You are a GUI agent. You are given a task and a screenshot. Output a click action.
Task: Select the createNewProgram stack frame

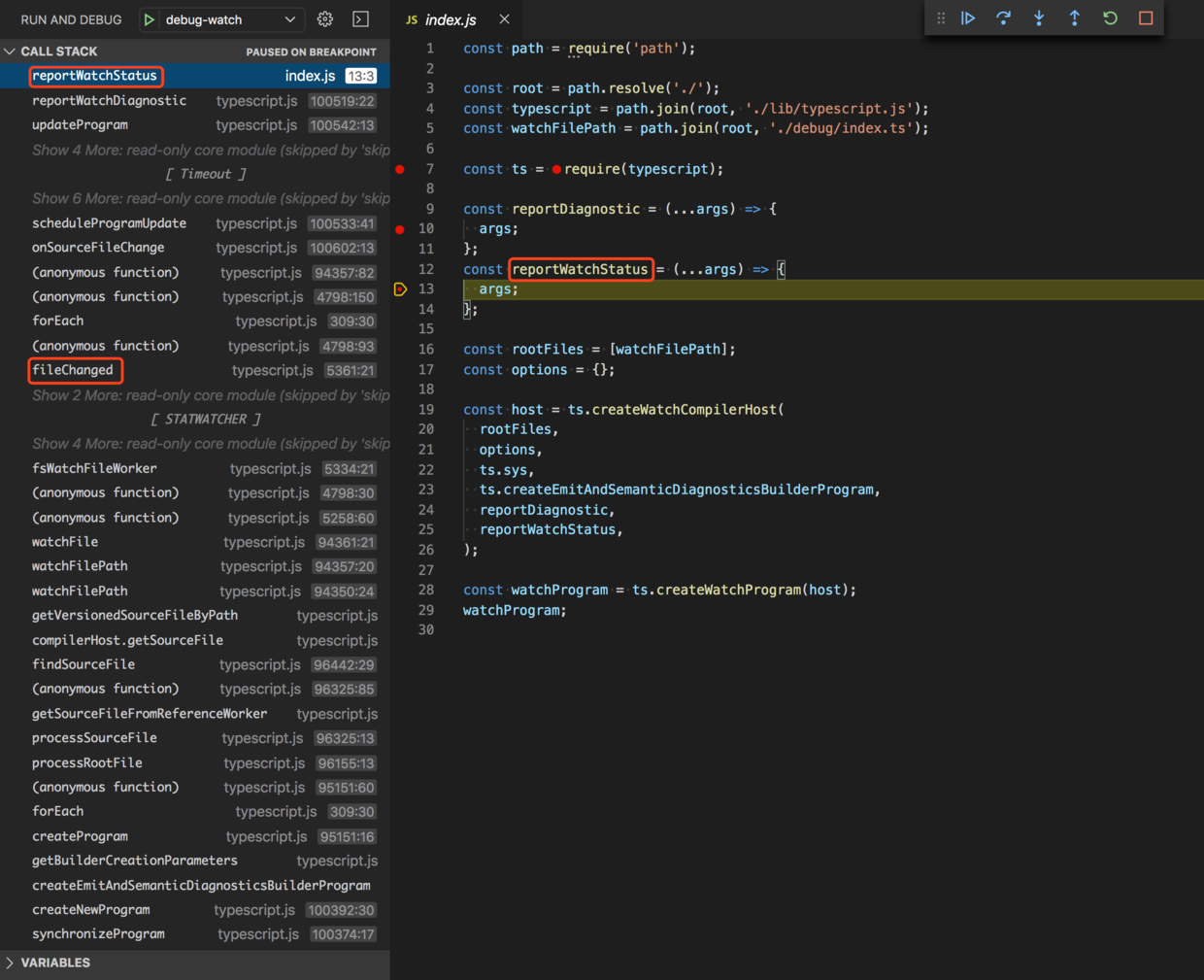pyautogui.click(x=194, y=910)
